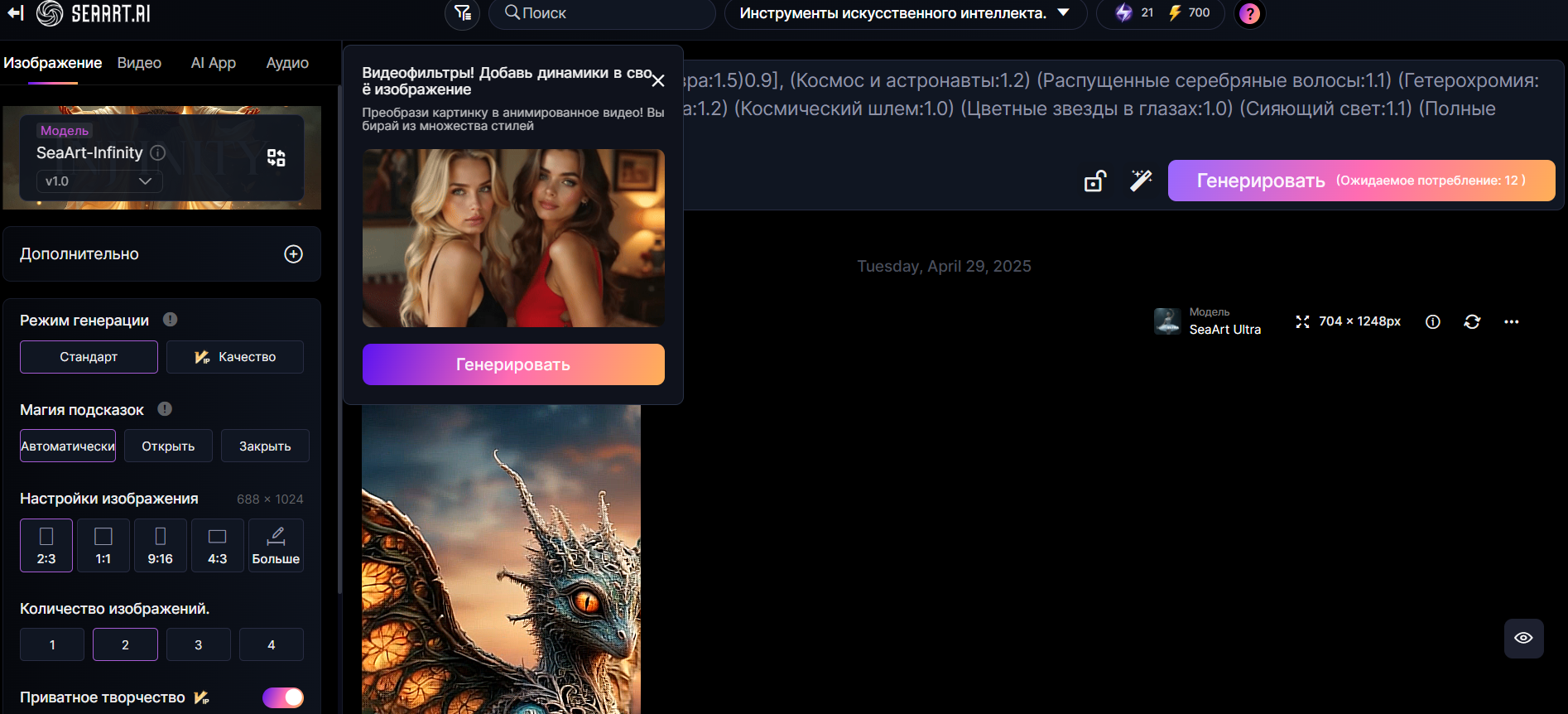Open the v1.0 version dropdown
The height and width of the screenshot is (714, 1568).
(99, 181)
